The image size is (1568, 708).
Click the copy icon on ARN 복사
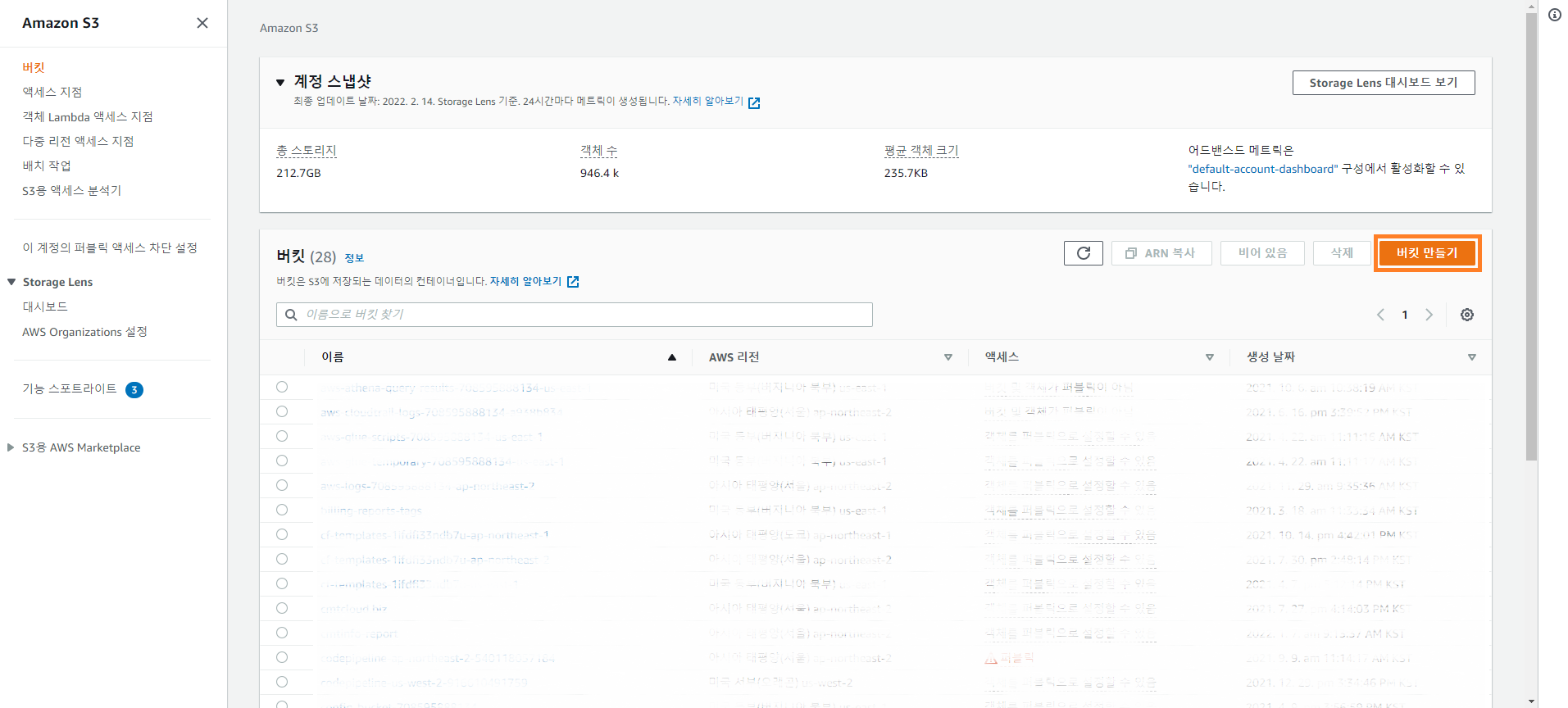[1131, 253]
